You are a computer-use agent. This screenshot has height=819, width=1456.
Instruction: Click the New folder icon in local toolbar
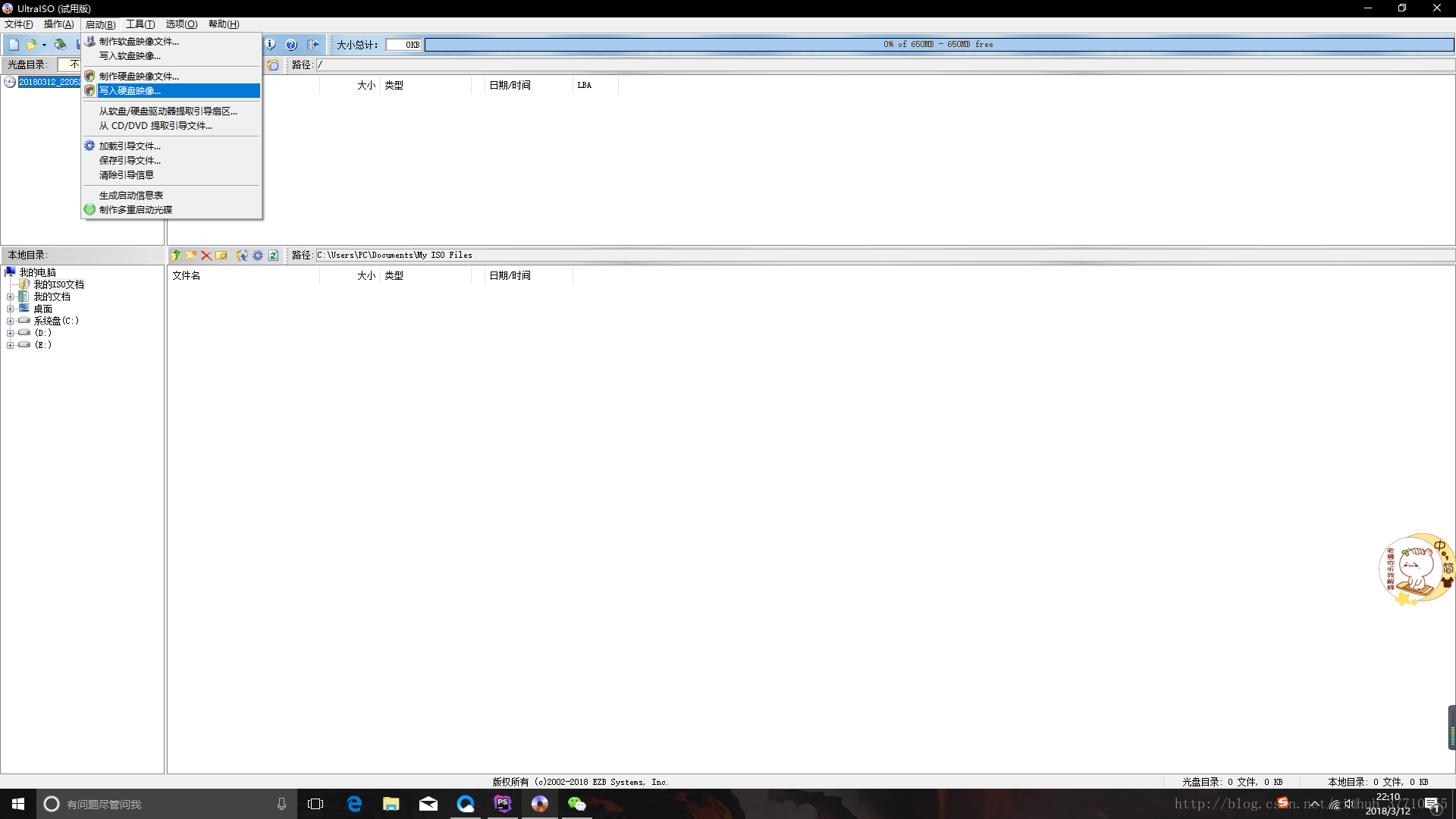pyautogui.click(x=191, y=256)
